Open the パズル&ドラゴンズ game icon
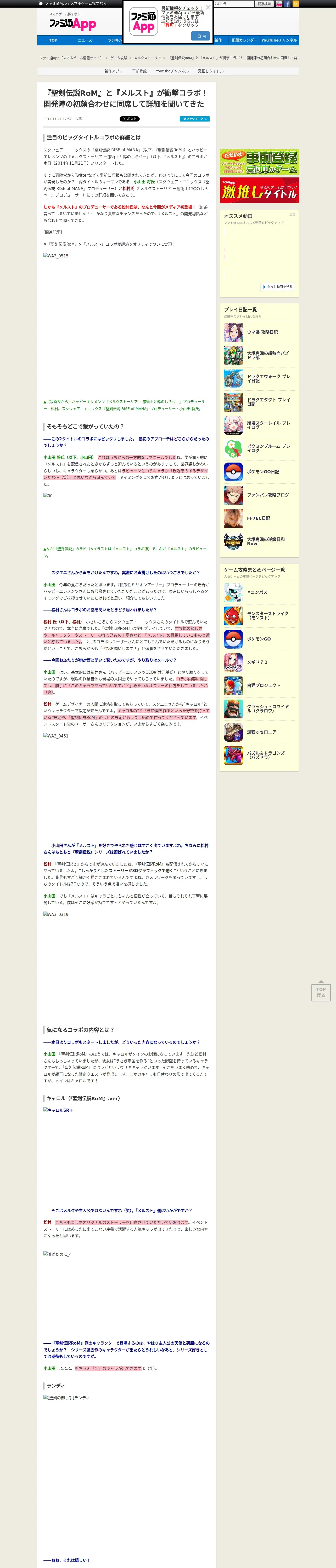This screenshot has height=1568, width=336. click(233, 756)
